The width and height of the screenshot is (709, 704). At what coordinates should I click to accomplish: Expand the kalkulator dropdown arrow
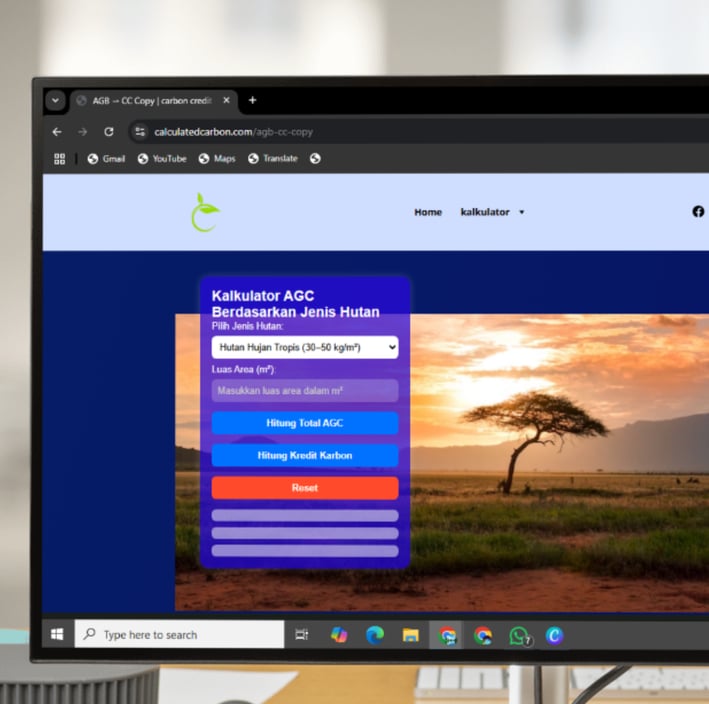click(521, 212)
